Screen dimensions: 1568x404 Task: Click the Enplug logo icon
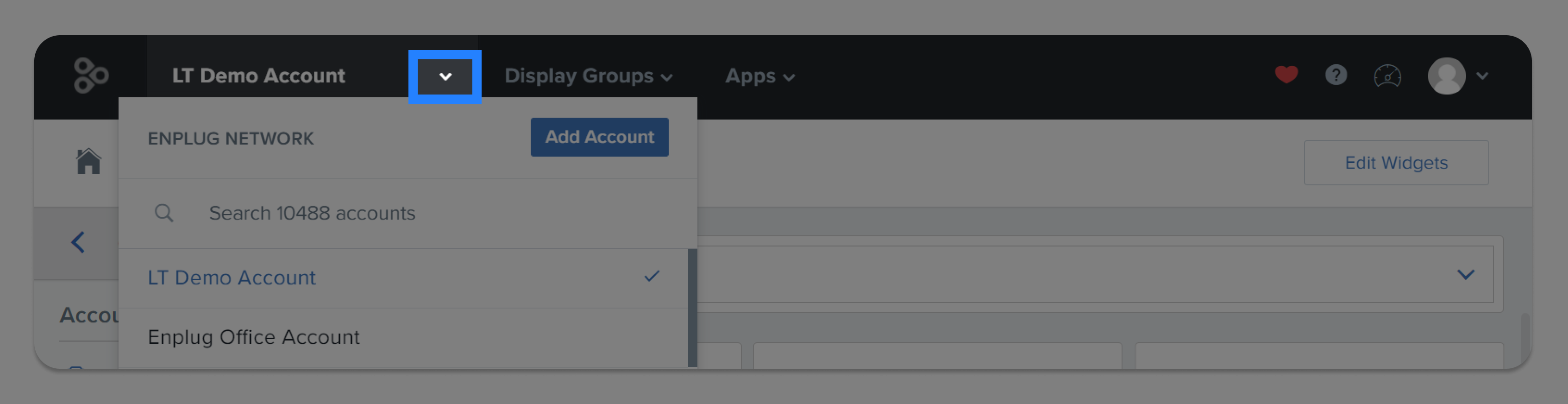tap(91, 76)
